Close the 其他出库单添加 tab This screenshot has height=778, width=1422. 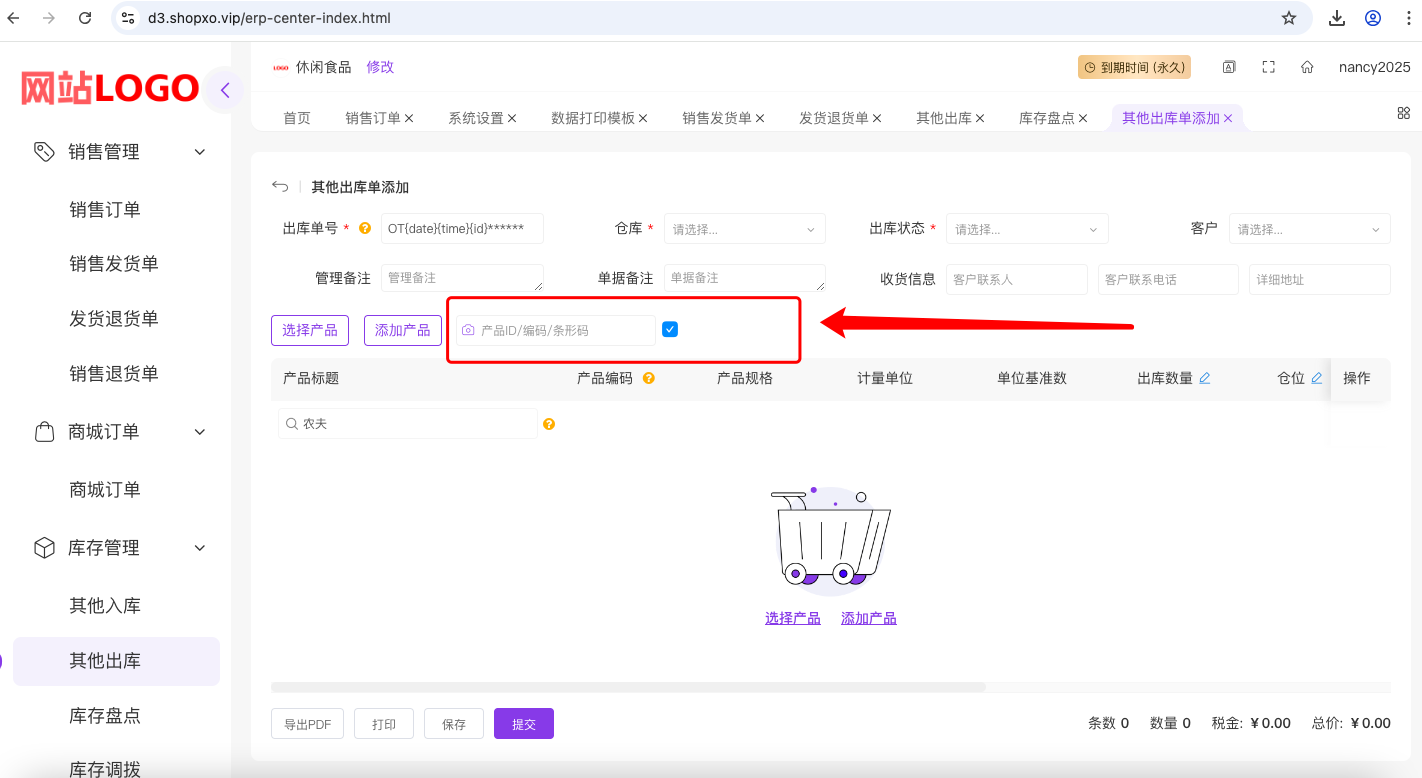1228,118
